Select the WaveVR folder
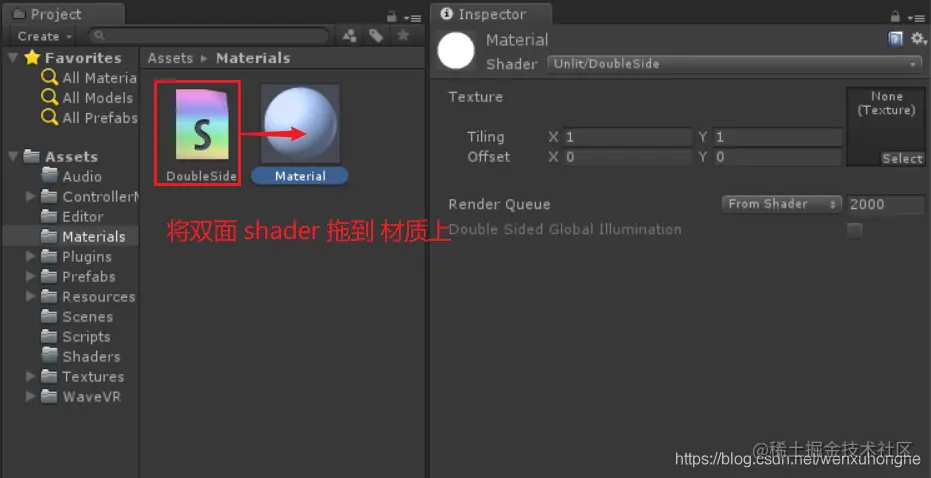The height and width of the screenshot is (478, 931). [x=81, y=397]
